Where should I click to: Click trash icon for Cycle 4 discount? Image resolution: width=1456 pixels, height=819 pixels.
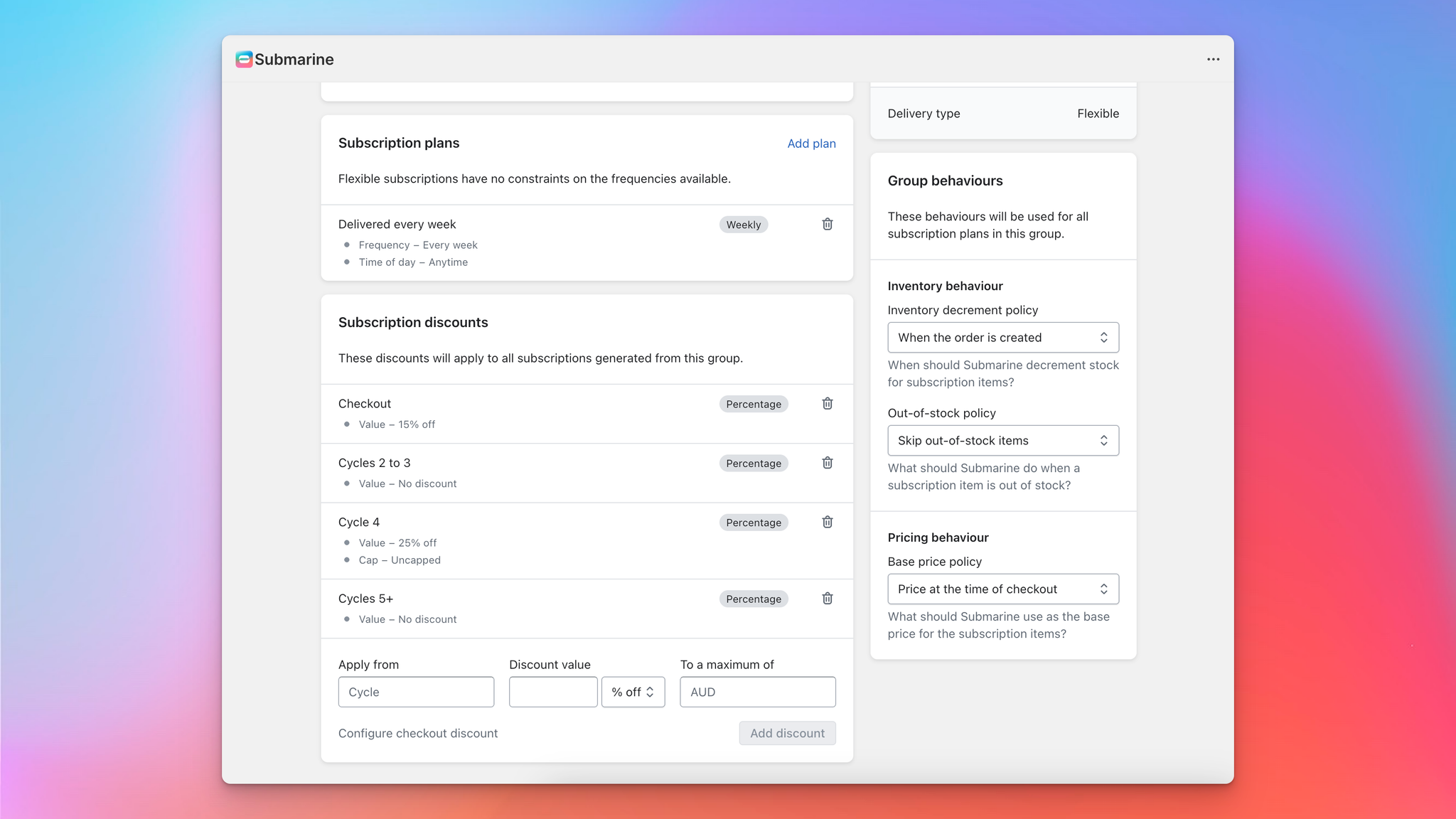click(x=828, y=522)
